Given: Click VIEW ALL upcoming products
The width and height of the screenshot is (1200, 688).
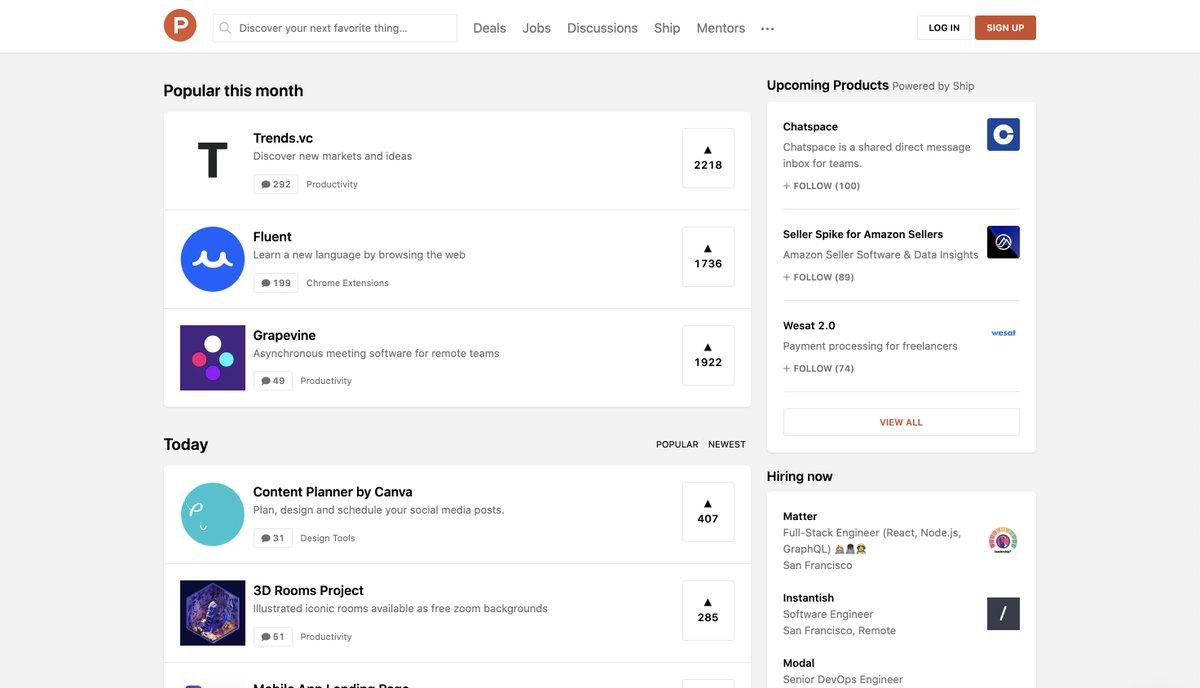Looking at the screenshot, I should (900, 421).
